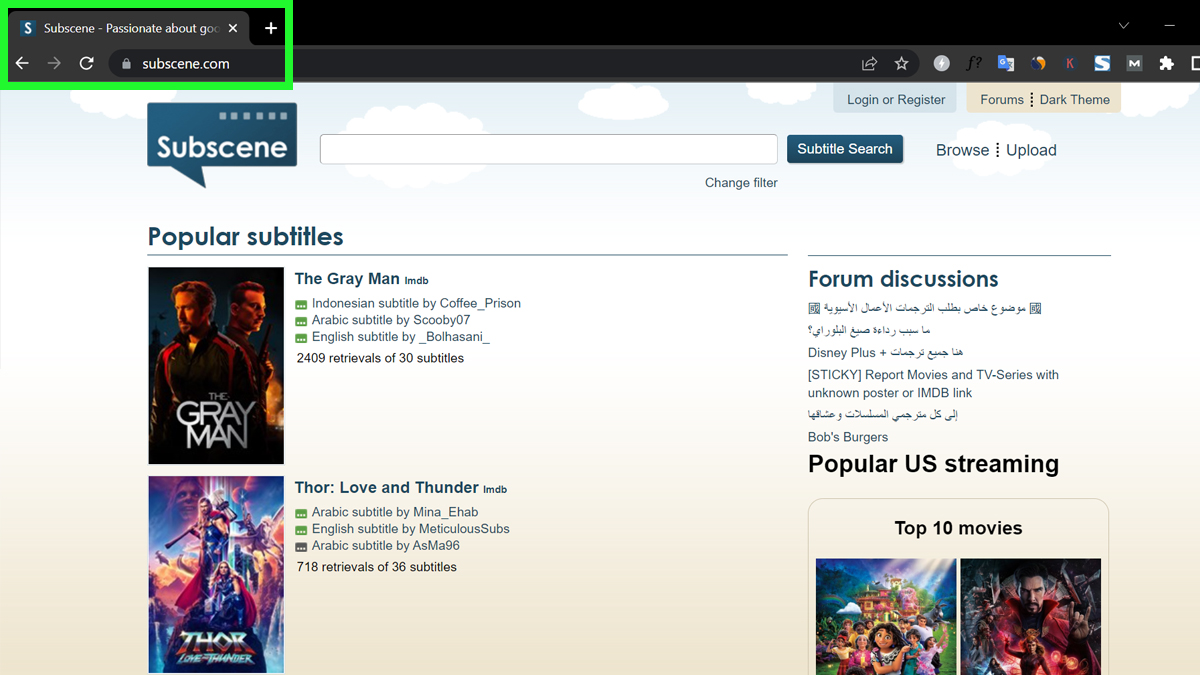Open Arabic subtitle by Scooby07
The image size is (1200, 675).
click(391, 320)
